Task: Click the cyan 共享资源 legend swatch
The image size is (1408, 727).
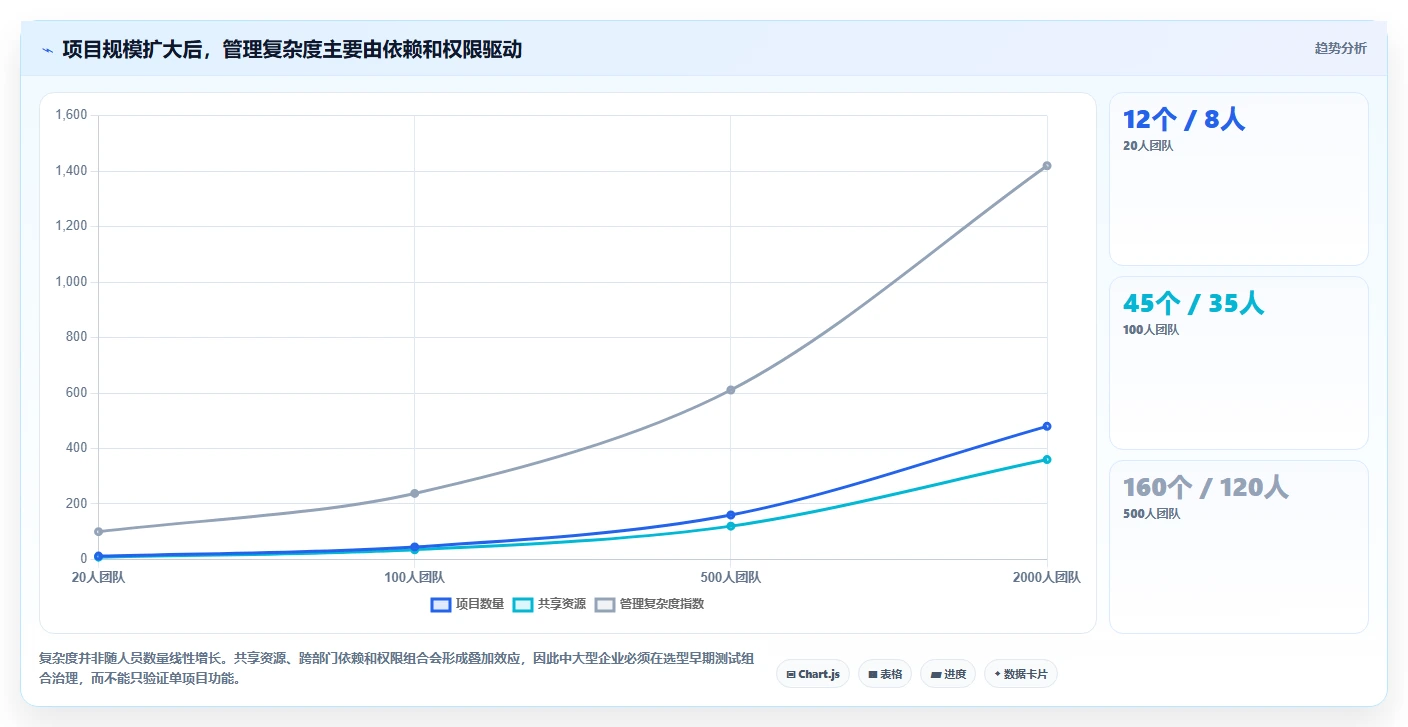Action: [523, 604]
